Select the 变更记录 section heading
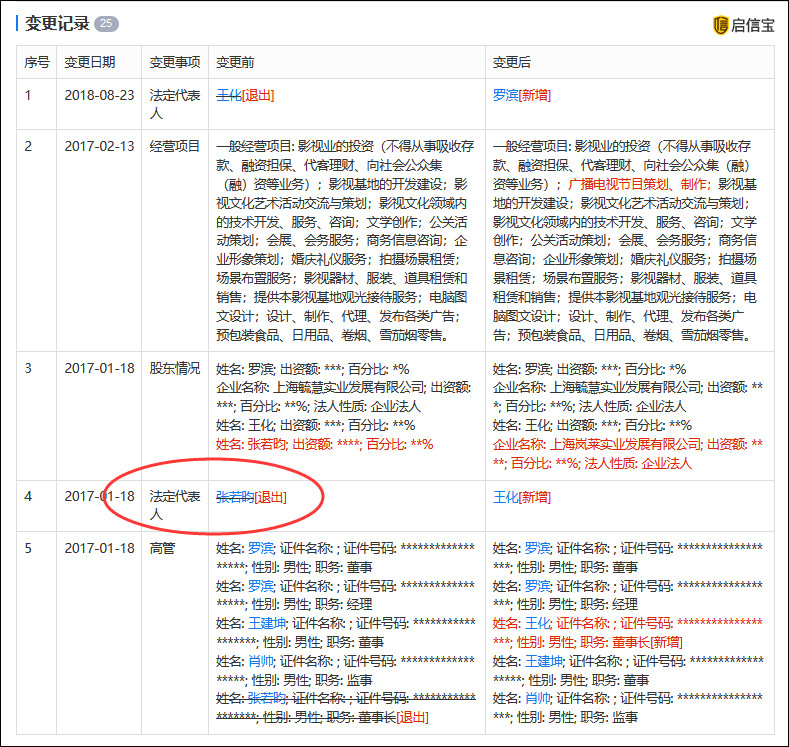This screenshot has width=789, height=747. [x=57, y=24]
